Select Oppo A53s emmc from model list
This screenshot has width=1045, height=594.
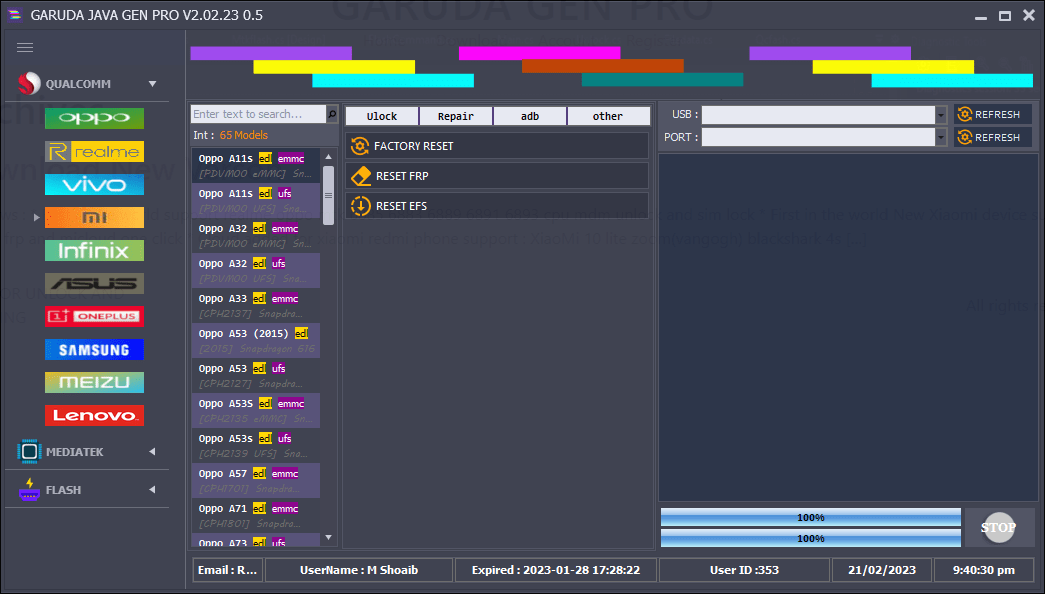point(255,410)
